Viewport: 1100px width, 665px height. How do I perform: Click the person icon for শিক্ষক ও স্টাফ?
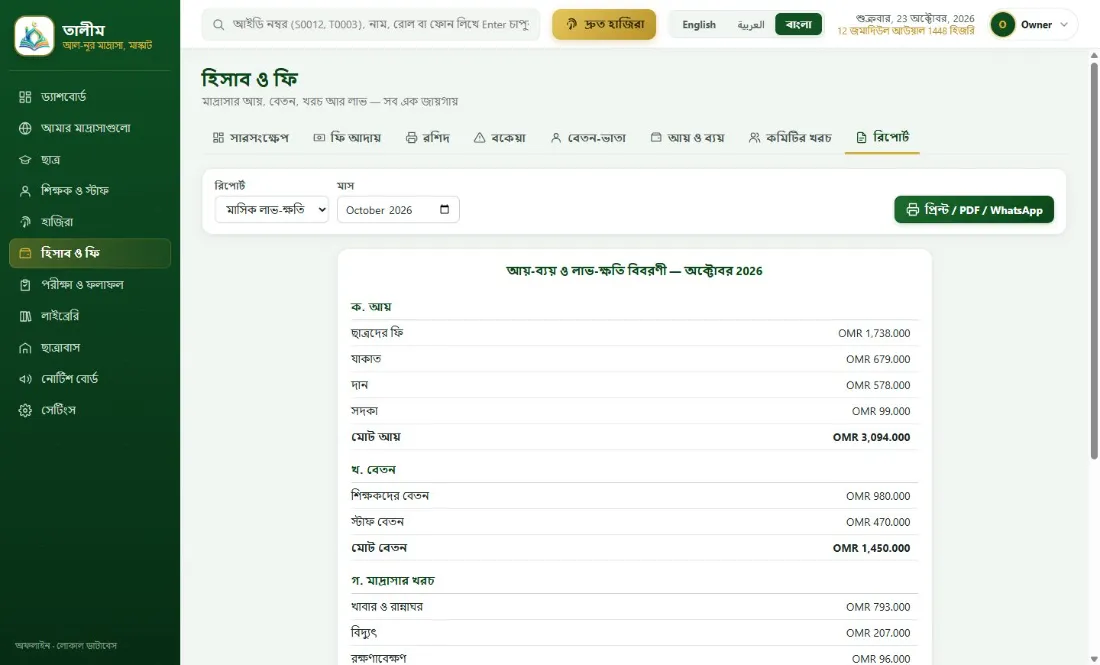[x=25, y=191]
